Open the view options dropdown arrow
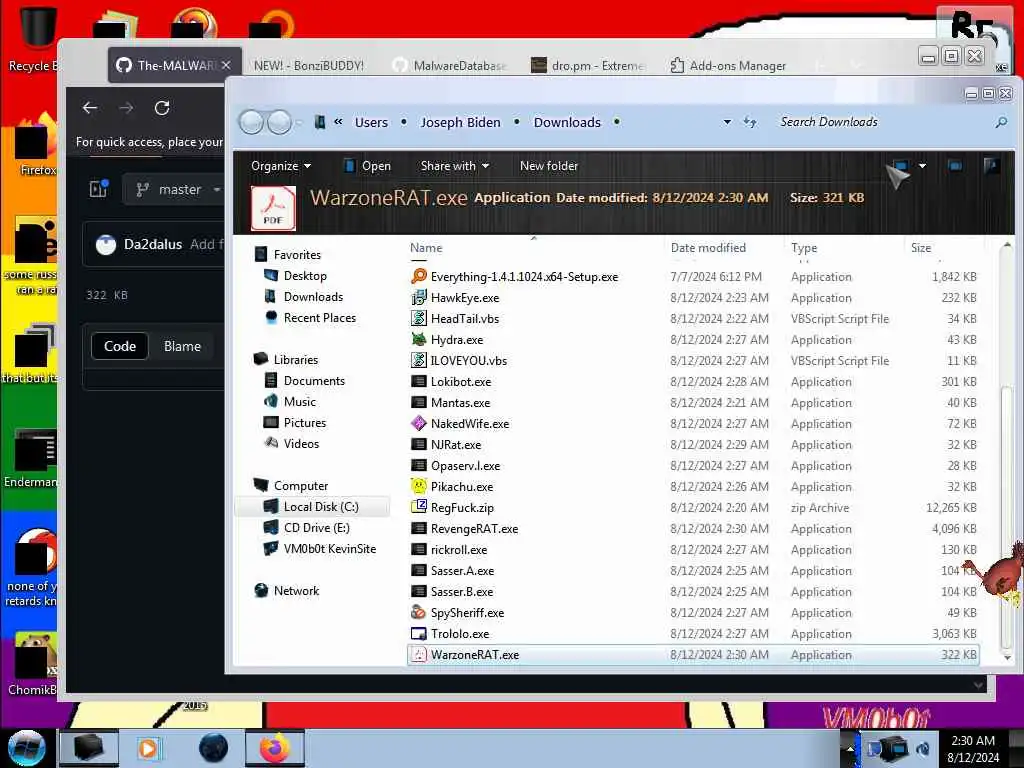Screen dimensions: 1024x768 [x=922, y=166]
